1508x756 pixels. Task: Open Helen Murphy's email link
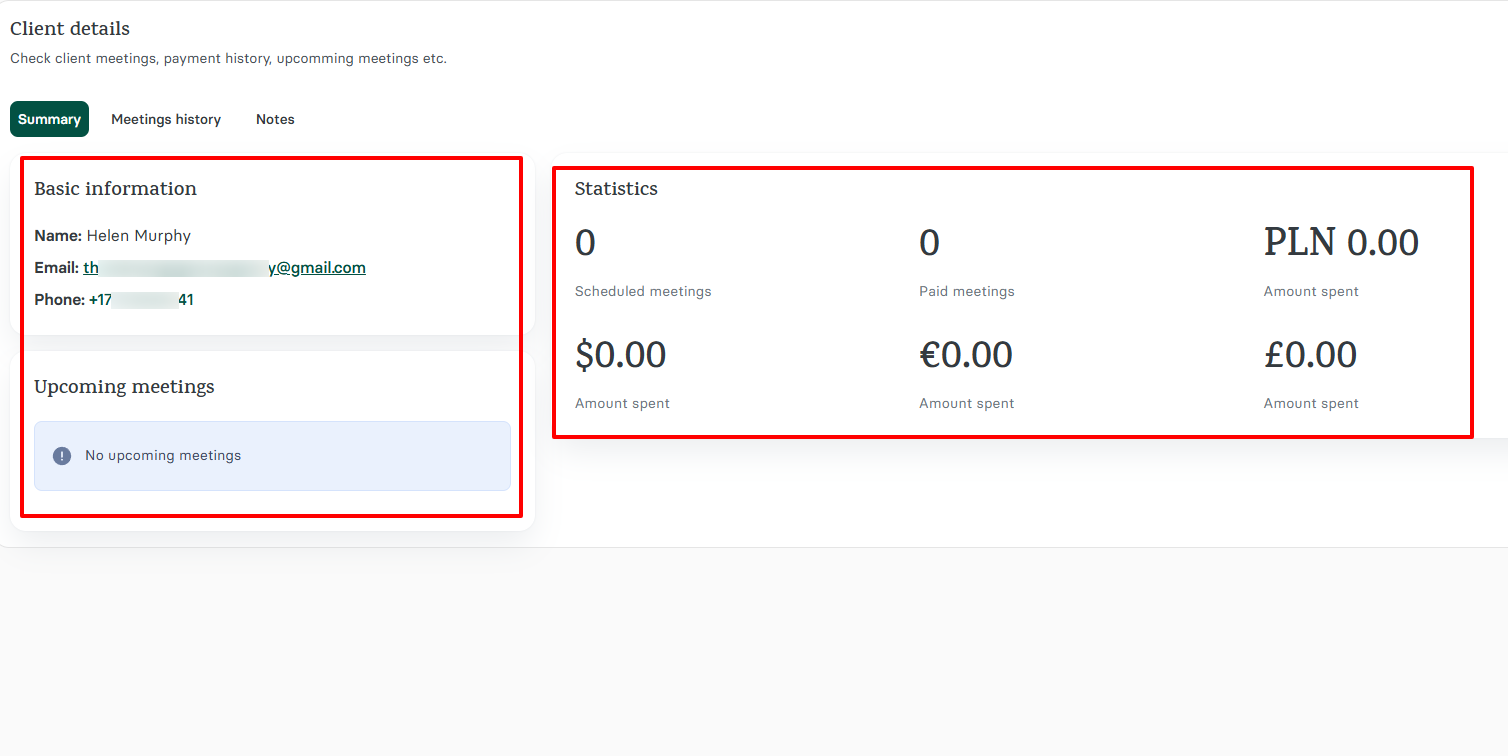[x=225, y=267]
